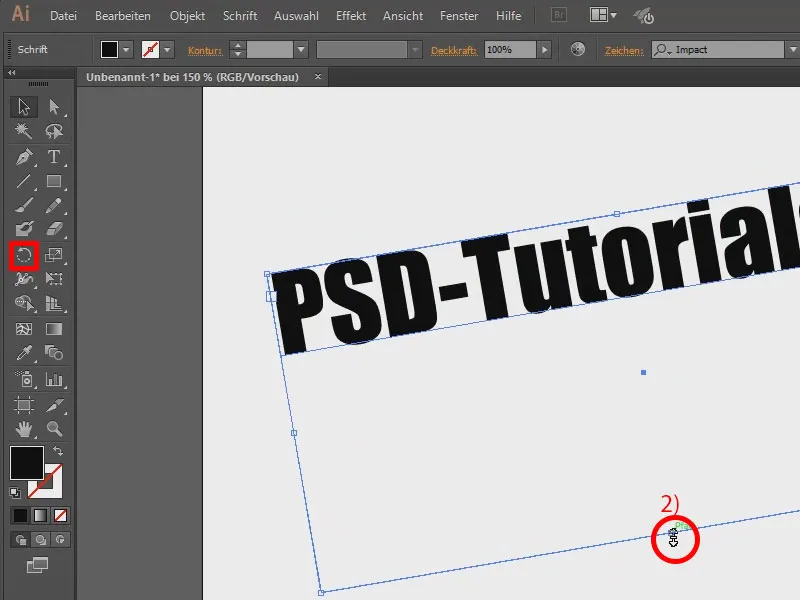
Task: Choose the Magic Wand tool
Action: [24, 132]
